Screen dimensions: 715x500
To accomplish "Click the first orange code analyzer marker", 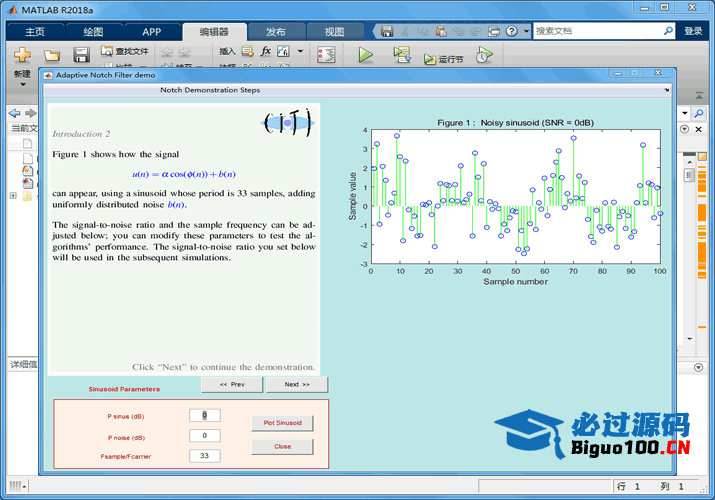I will tap(702, 169).
